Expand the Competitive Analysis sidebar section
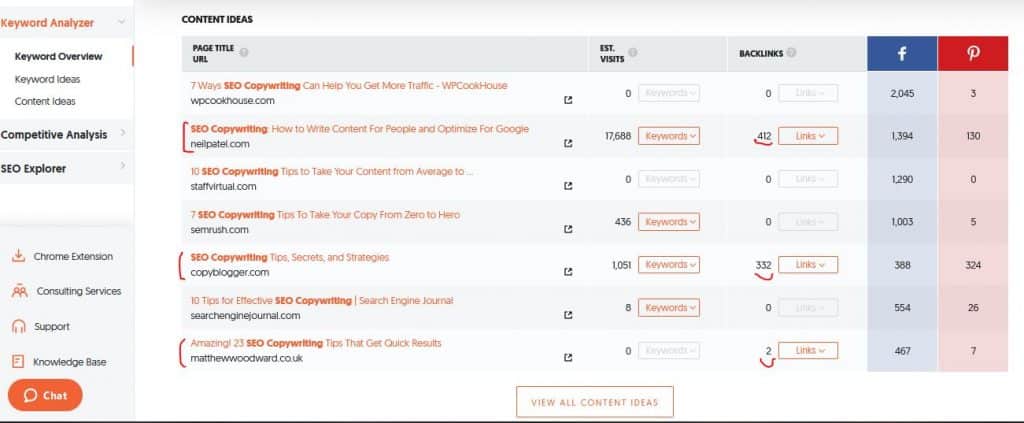Screen dimensions: 1024x423 tap(122, 134)
